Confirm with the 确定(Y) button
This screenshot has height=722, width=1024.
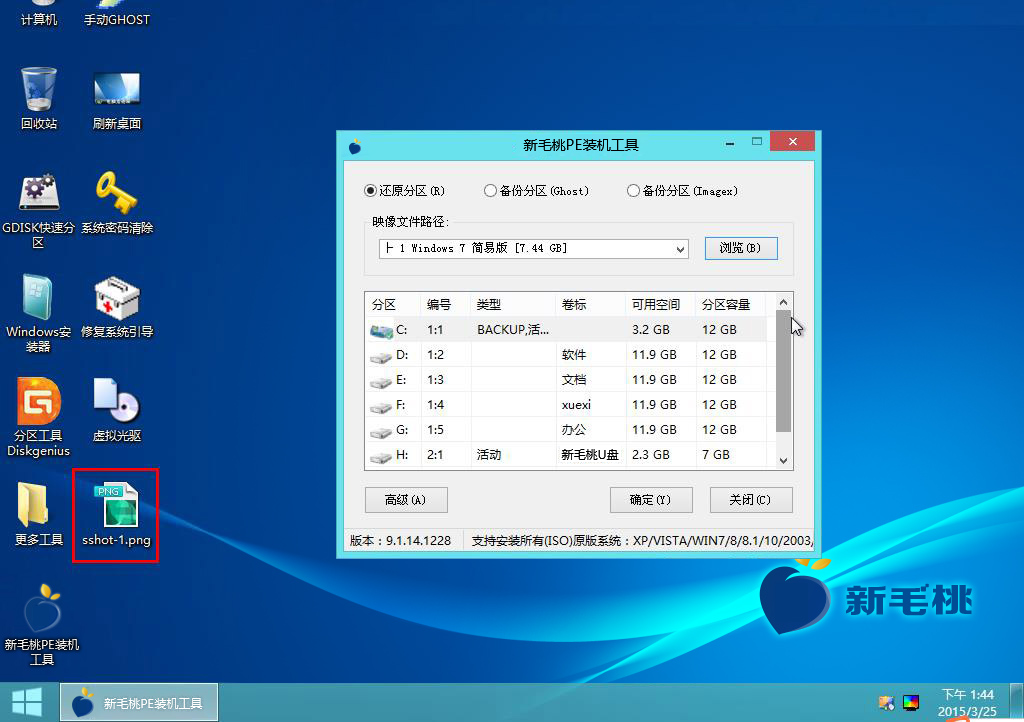pos(651,500)
